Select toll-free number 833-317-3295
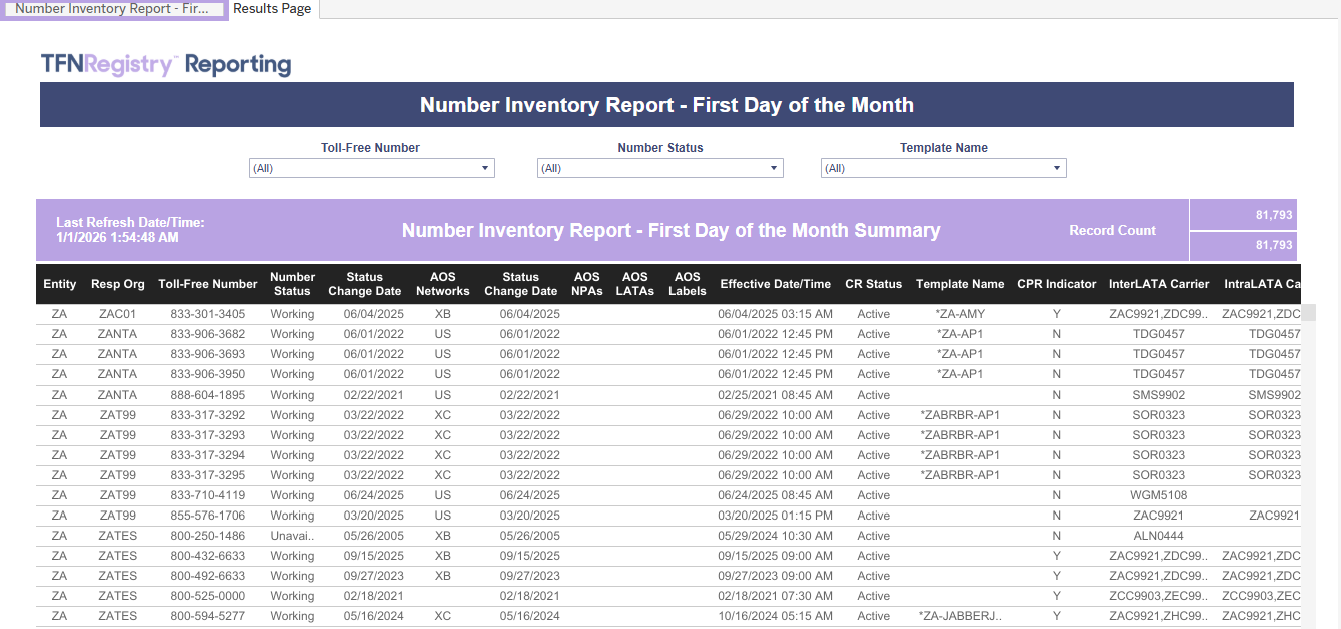Image resolution: width=1341 pixels, height=629 pixels. click(x=208, y=475)
